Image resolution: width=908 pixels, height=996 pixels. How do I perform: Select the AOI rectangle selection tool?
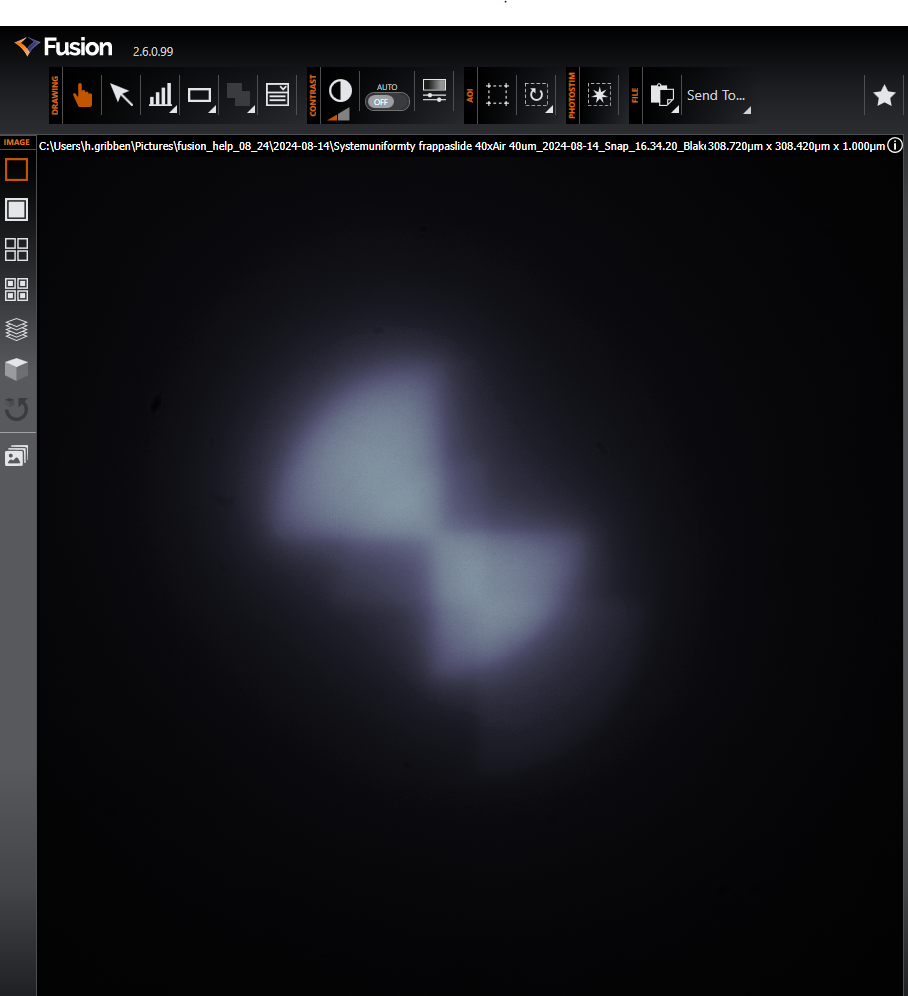tap(497, 95)
